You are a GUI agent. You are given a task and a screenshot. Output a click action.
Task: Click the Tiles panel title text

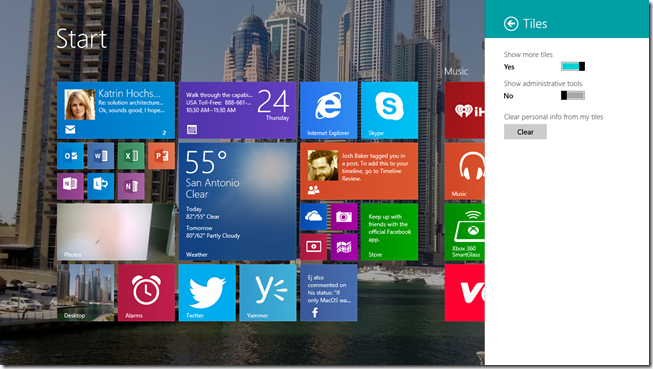tap(535, 24)
